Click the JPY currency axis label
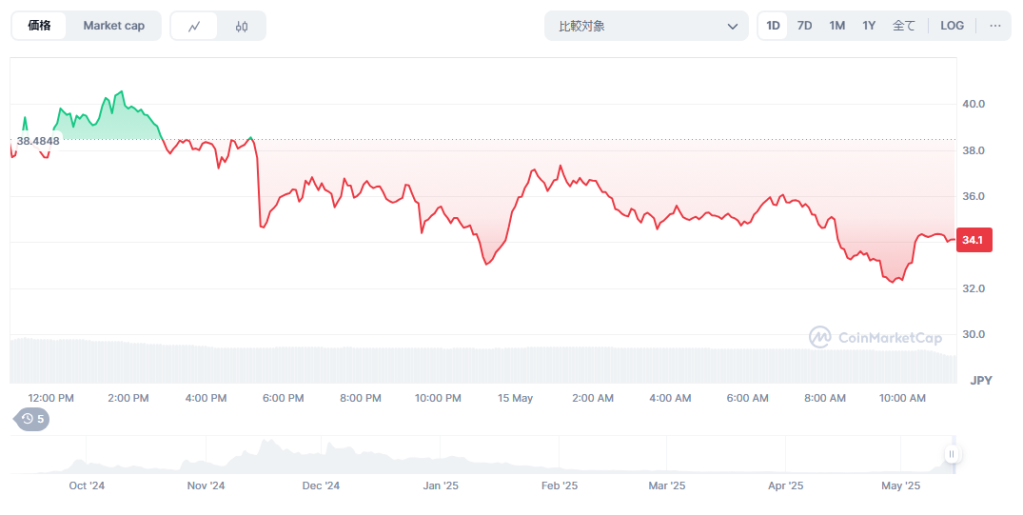 [x=979, y=381]
